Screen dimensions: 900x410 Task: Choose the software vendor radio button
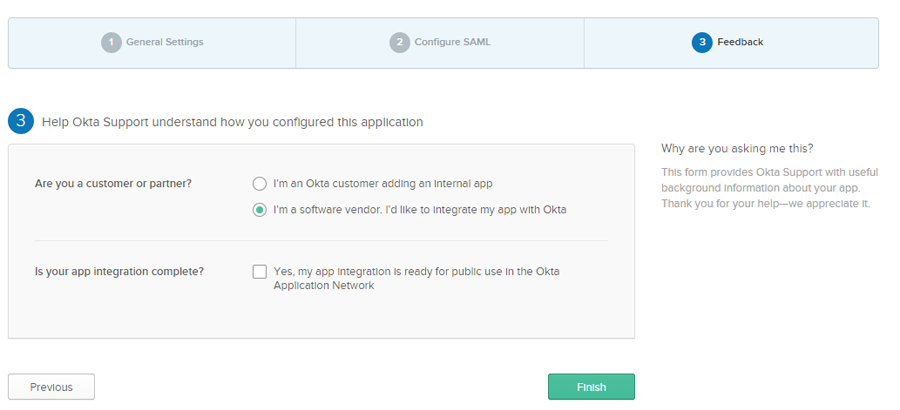coord(260,210)
